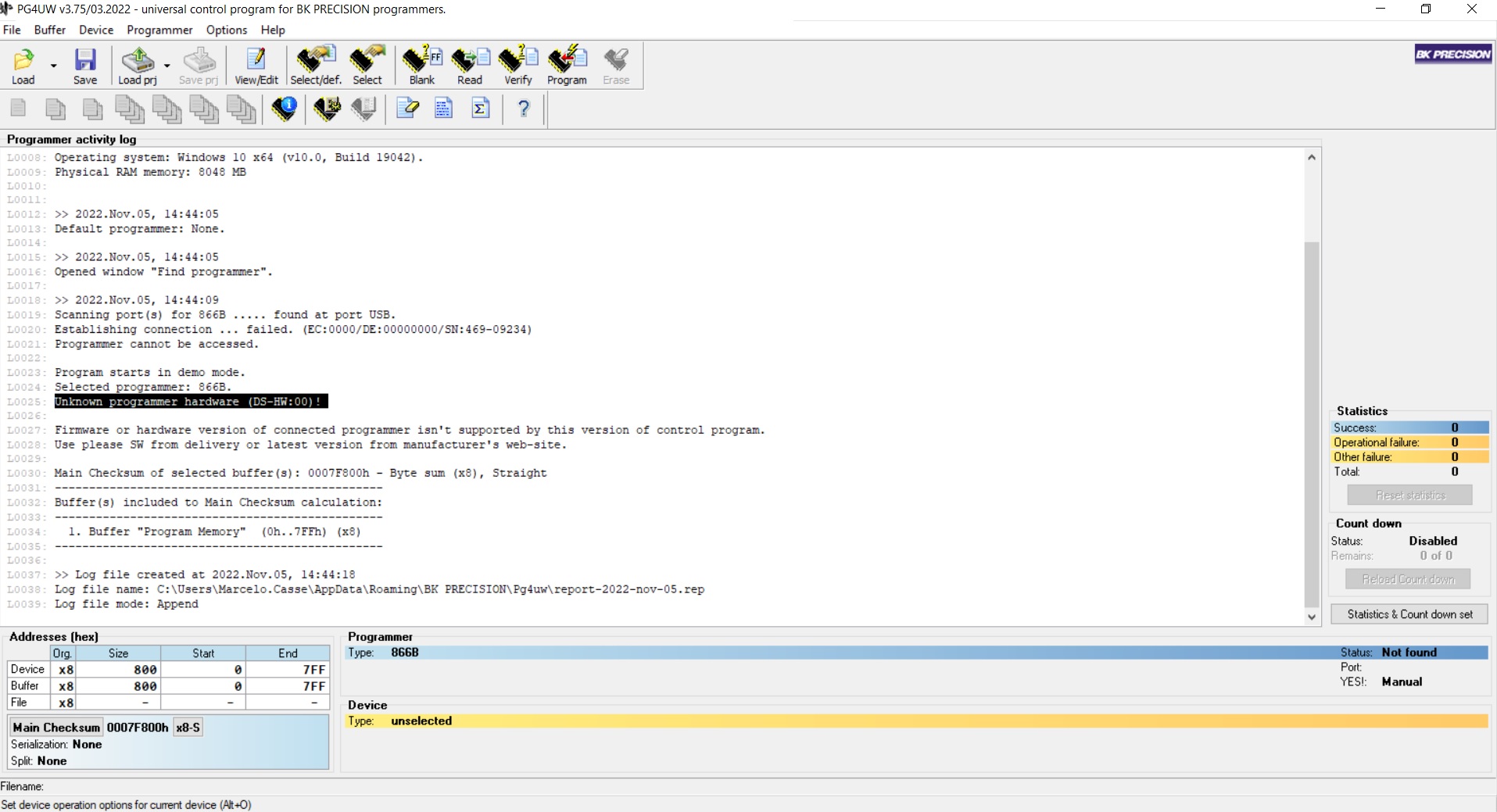Click the Device row Size cell 800
1497x812 pixels.
pos(118,670)
